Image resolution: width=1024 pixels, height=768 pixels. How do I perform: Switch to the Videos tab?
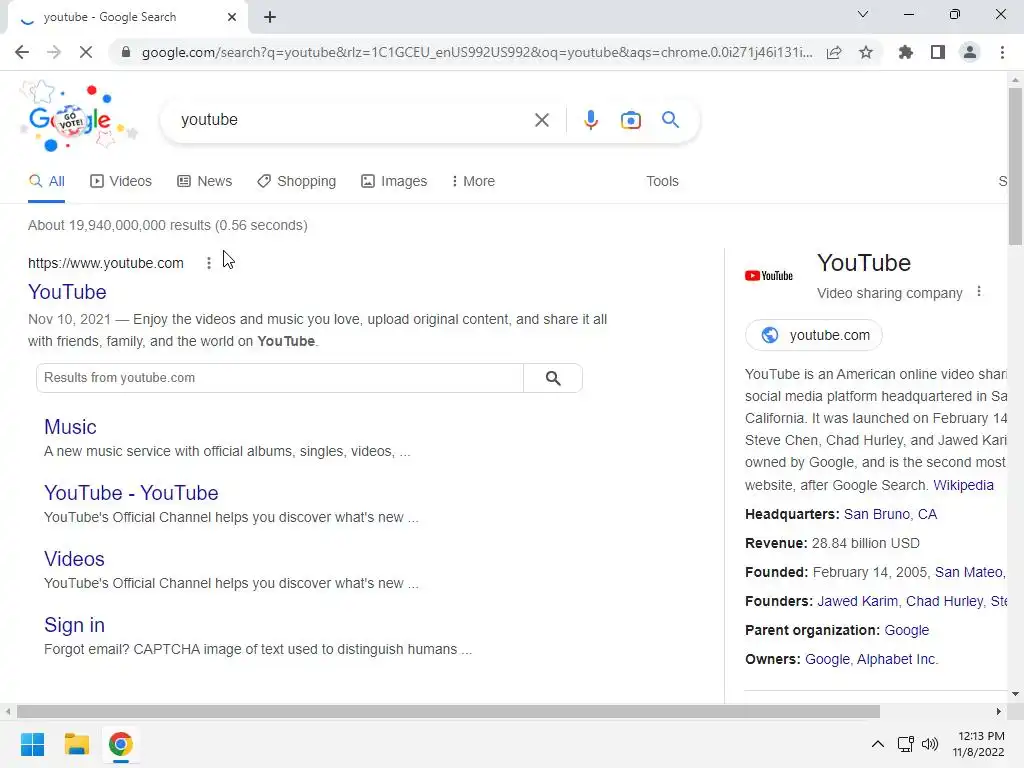pos(121,181)
